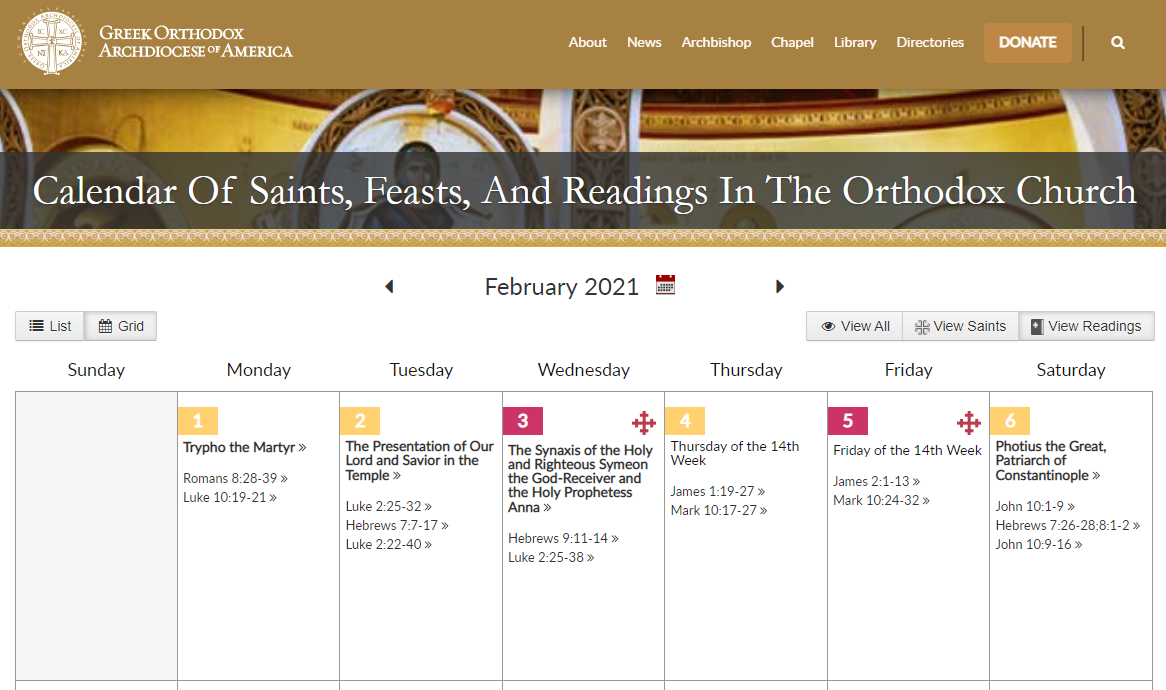Open Hebrews 7:7-17 reading

[397, 525]
